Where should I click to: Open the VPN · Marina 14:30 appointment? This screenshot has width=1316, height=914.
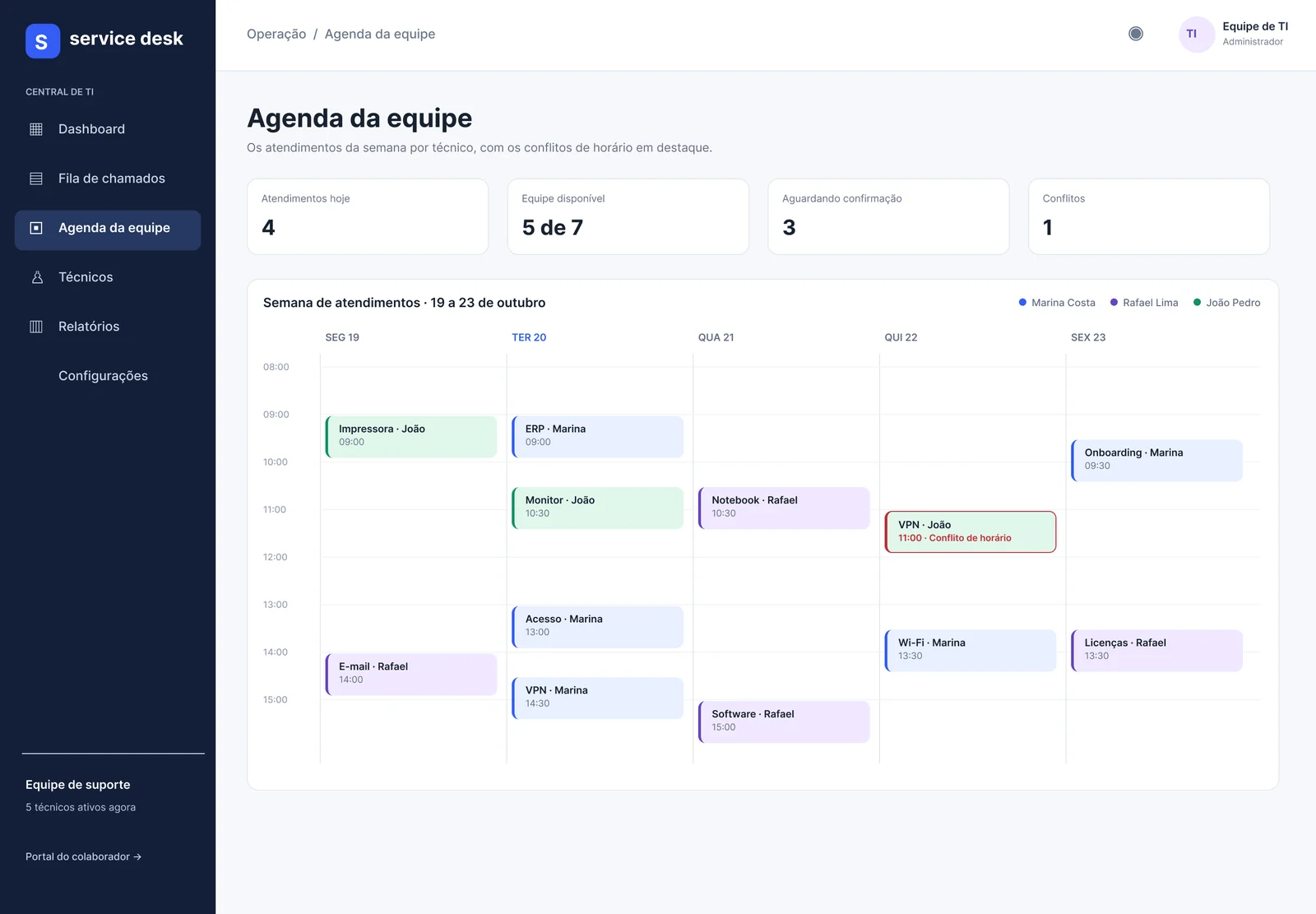point(598,698)
